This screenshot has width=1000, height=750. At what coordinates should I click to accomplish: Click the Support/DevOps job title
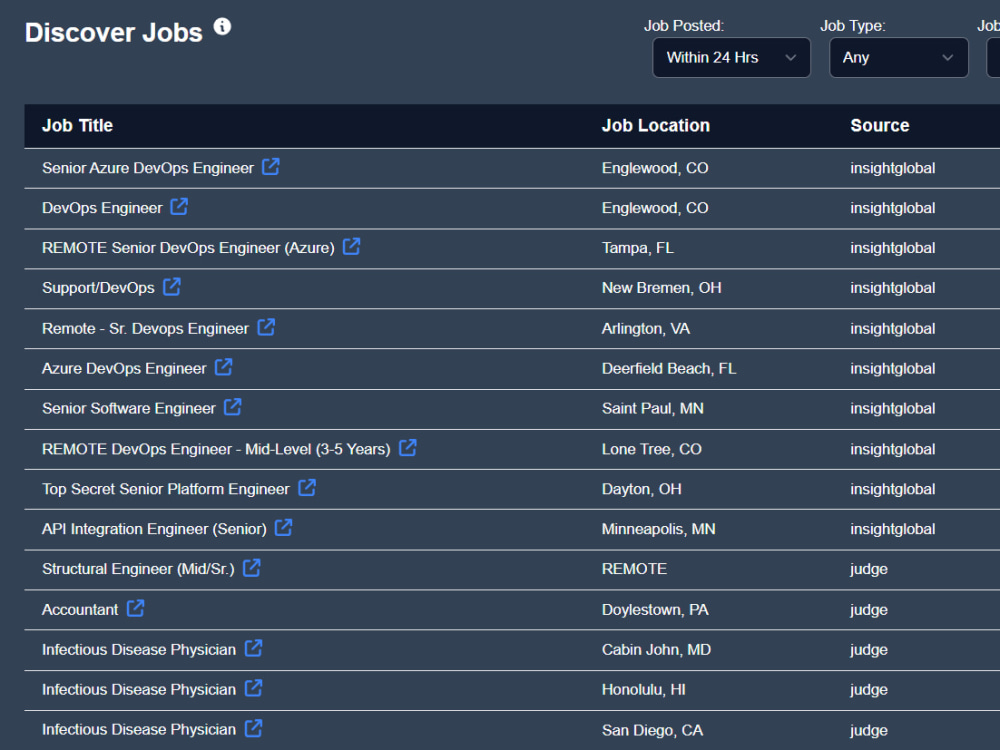coord(98,288)
